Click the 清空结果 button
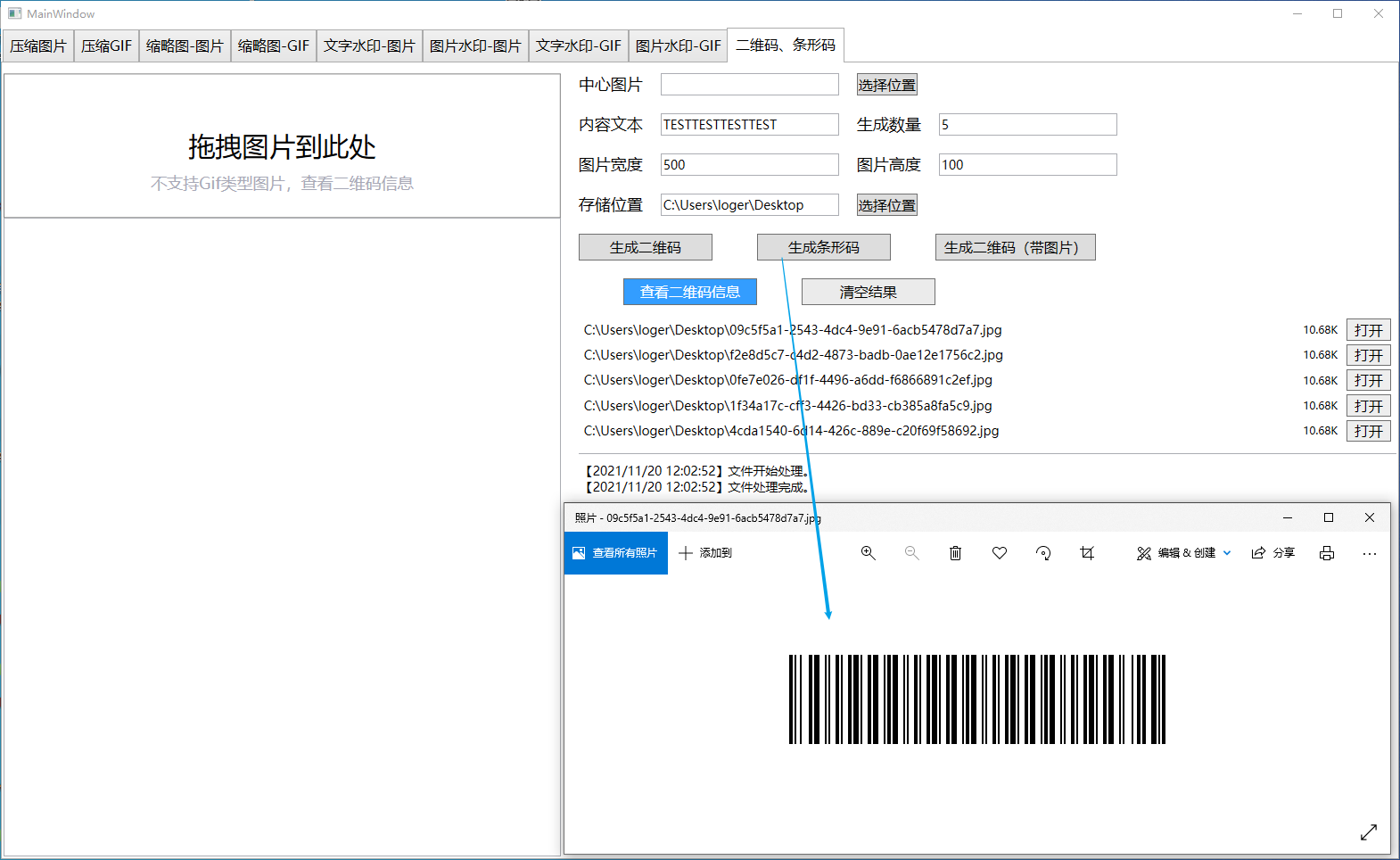The width and height of the screenshot is (1400, 860). (869, 292)
